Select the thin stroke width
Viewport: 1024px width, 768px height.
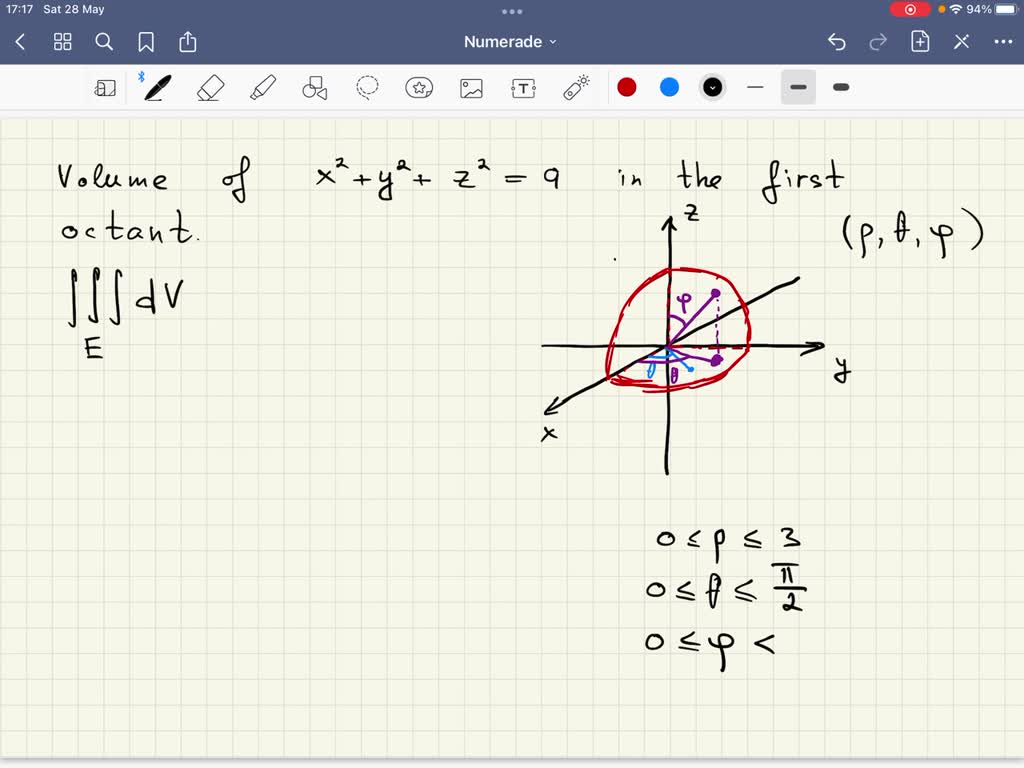click(755, 87)
